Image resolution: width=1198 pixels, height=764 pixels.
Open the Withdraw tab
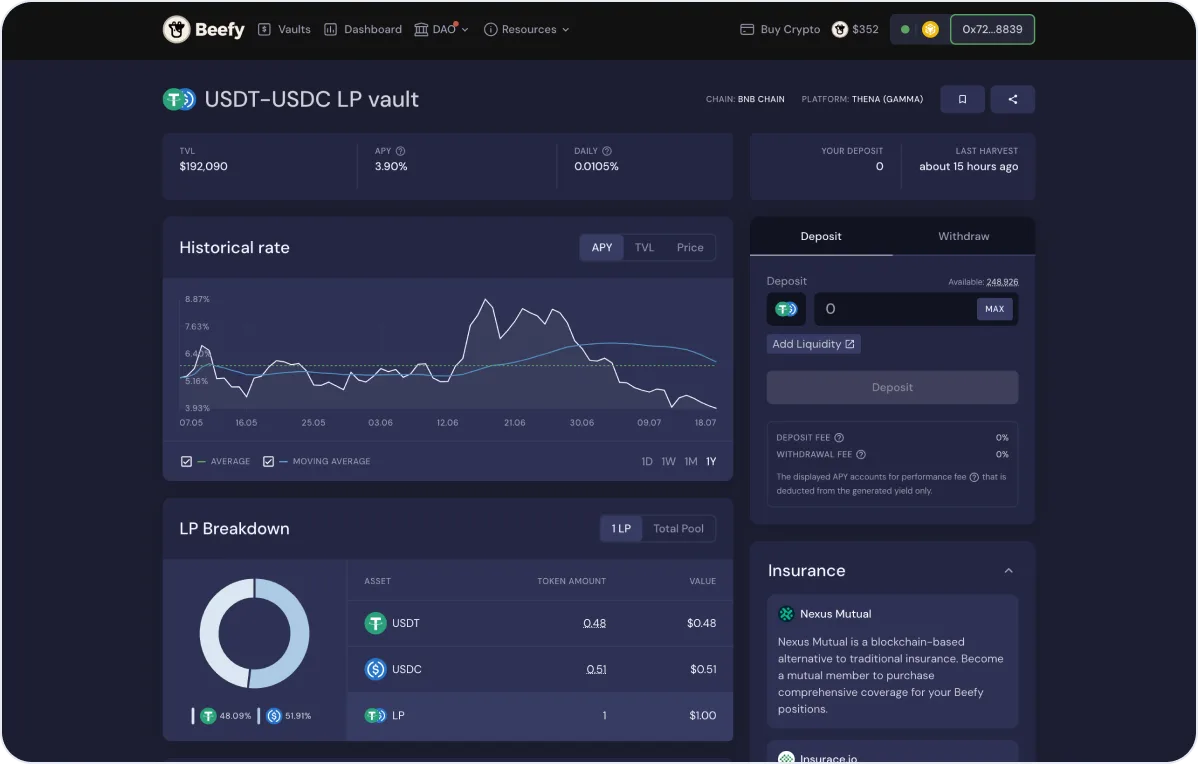point(963,237)
